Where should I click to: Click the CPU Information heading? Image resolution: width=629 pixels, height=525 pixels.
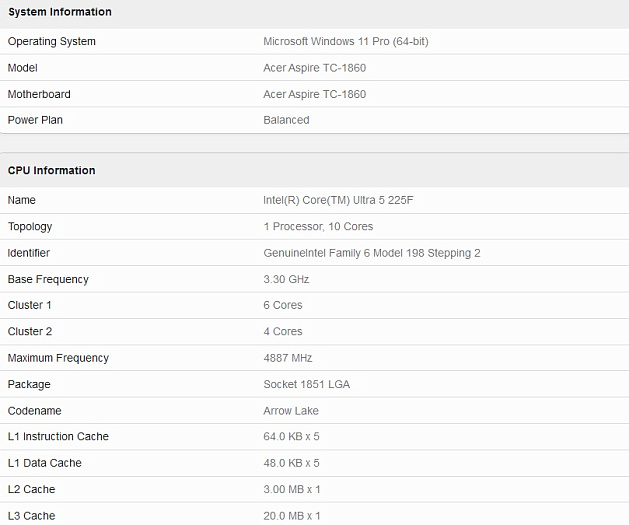click(51, 170)
